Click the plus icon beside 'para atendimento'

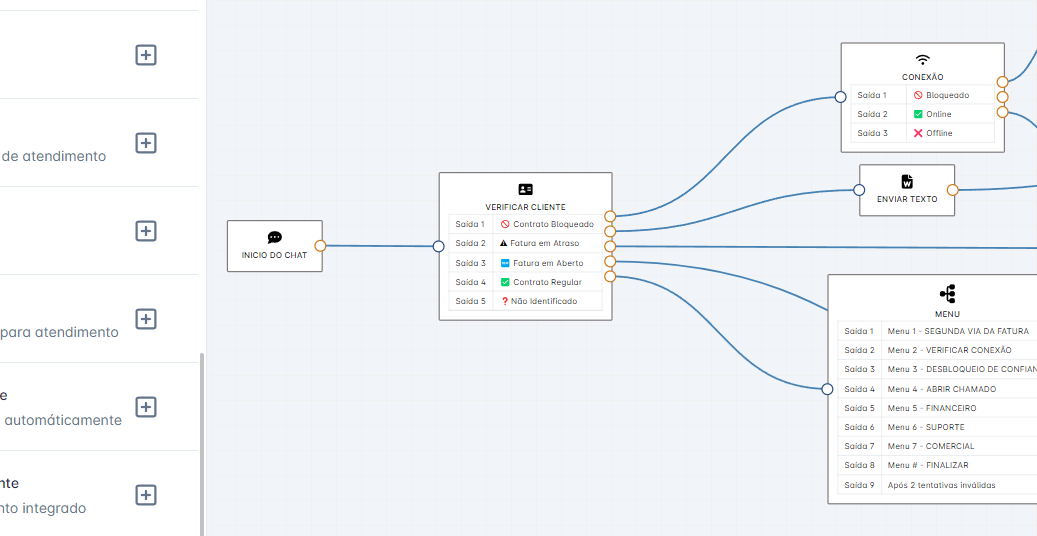tap(146, 319)
